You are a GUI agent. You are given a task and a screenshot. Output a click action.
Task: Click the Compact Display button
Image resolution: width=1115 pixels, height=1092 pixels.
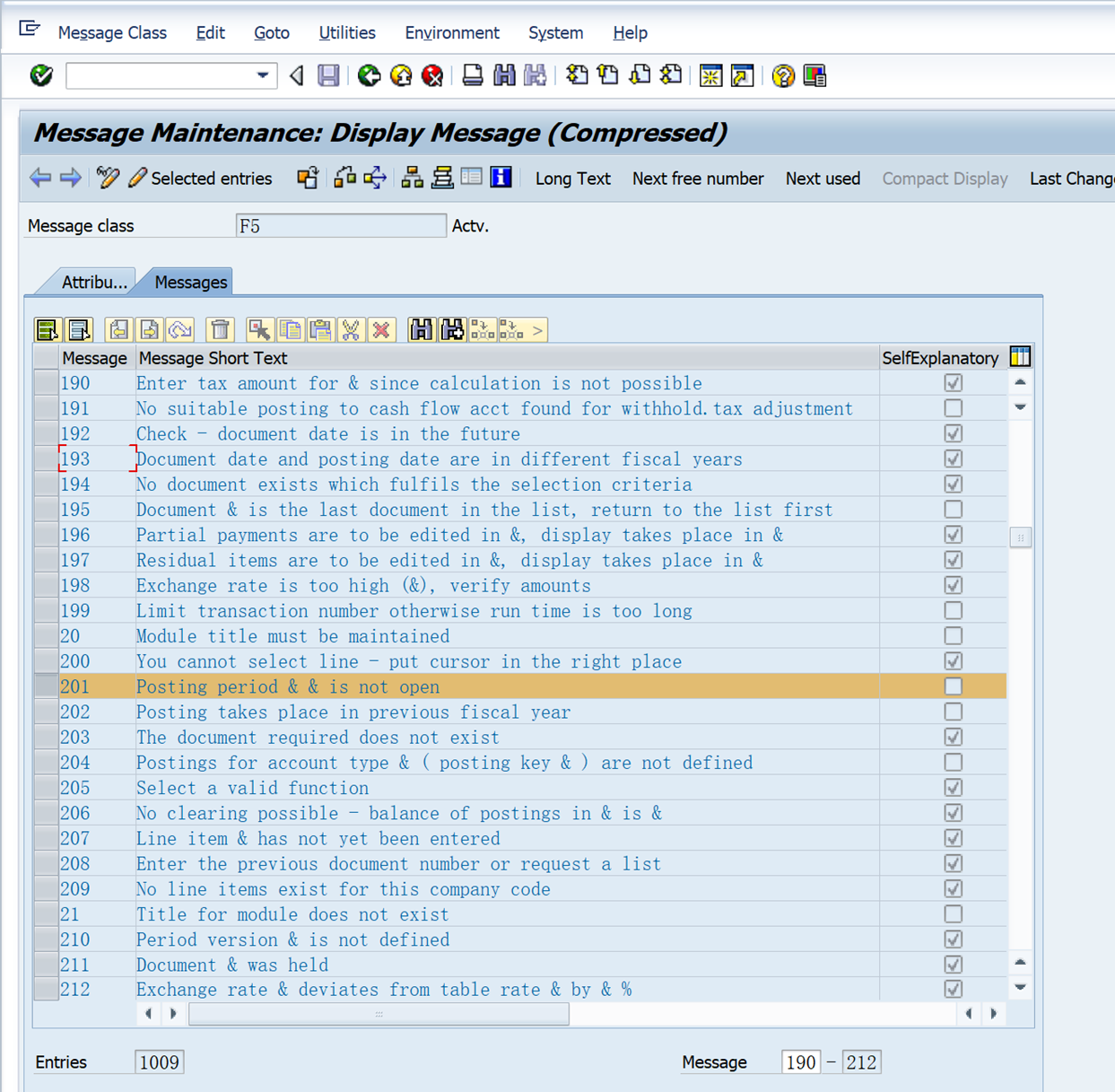click(x=945, y=179)
